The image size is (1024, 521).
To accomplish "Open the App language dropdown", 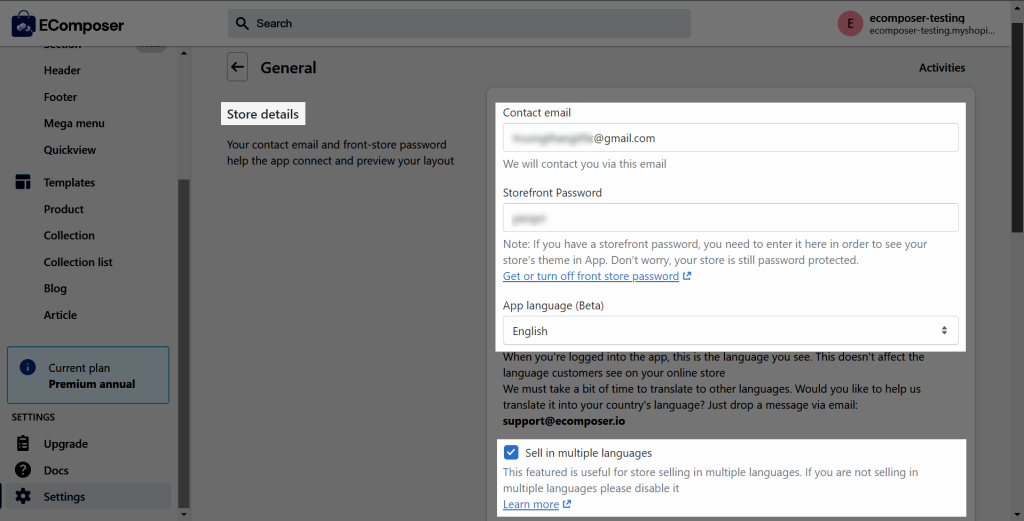I will click(x=730, y=330).
